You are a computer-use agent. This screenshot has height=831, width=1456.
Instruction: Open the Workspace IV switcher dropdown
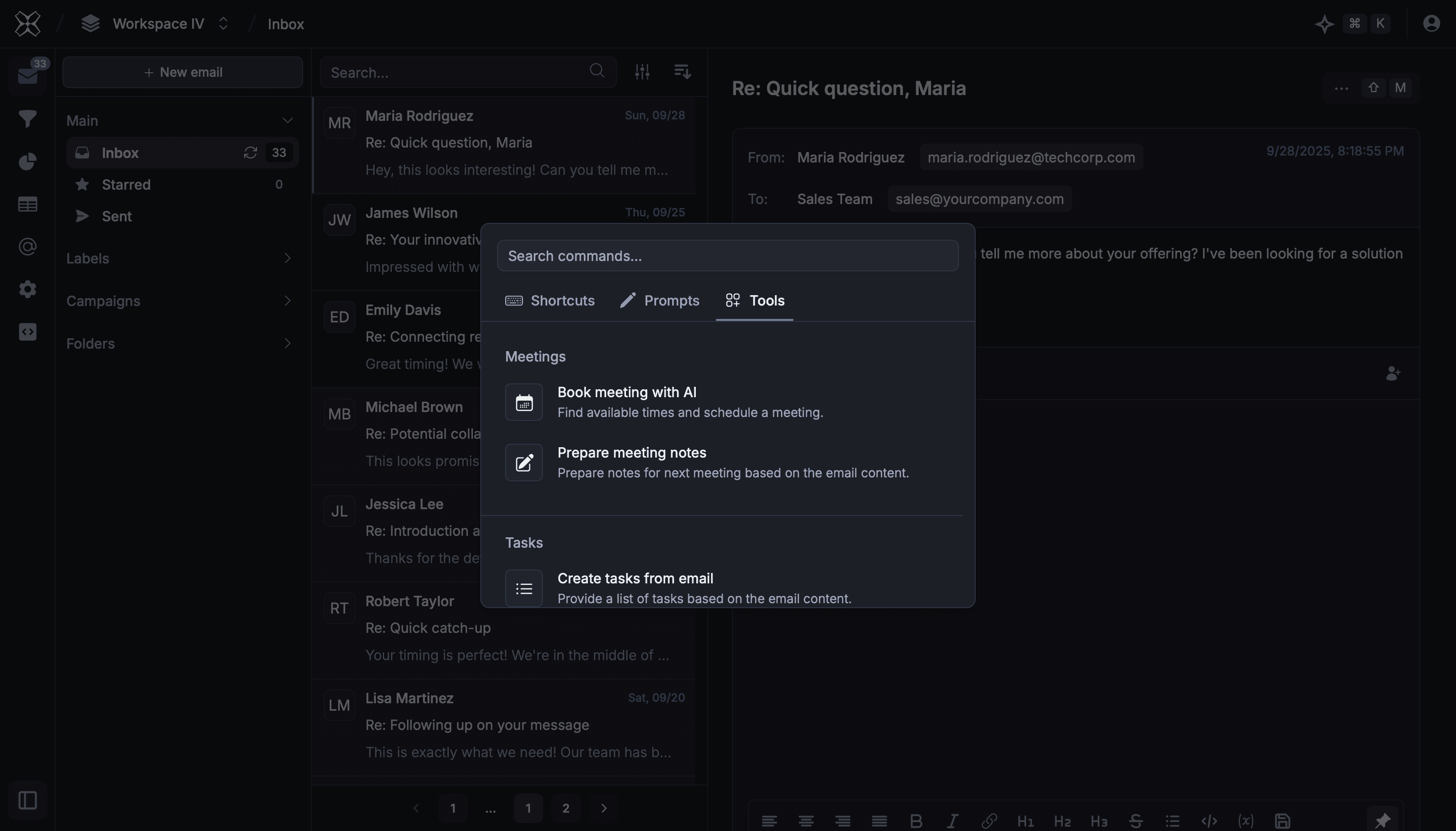[x=157, y=24]
